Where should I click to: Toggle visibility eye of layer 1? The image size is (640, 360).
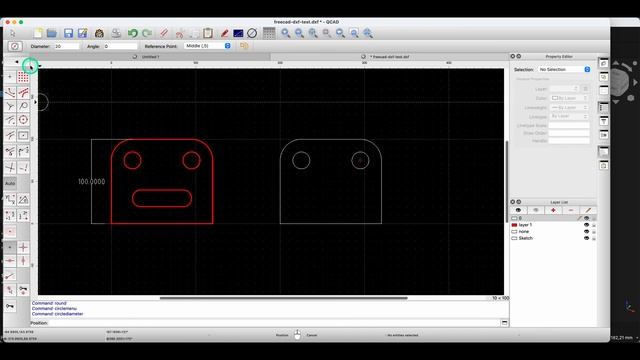[587, 225]
